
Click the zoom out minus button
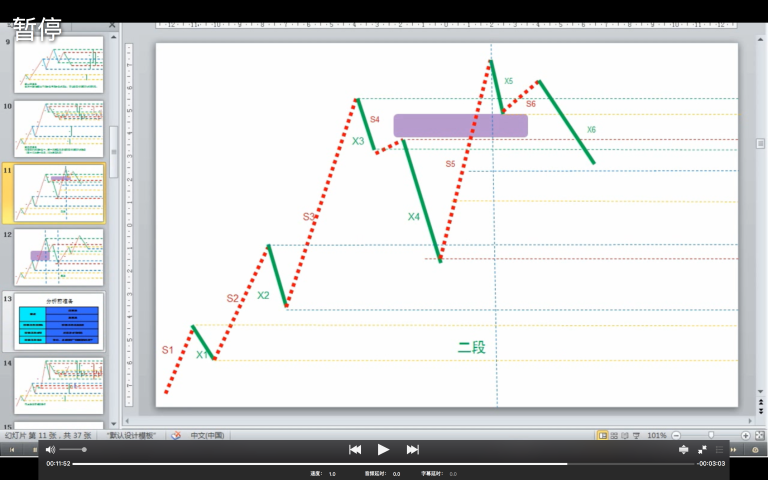(676, 436)
